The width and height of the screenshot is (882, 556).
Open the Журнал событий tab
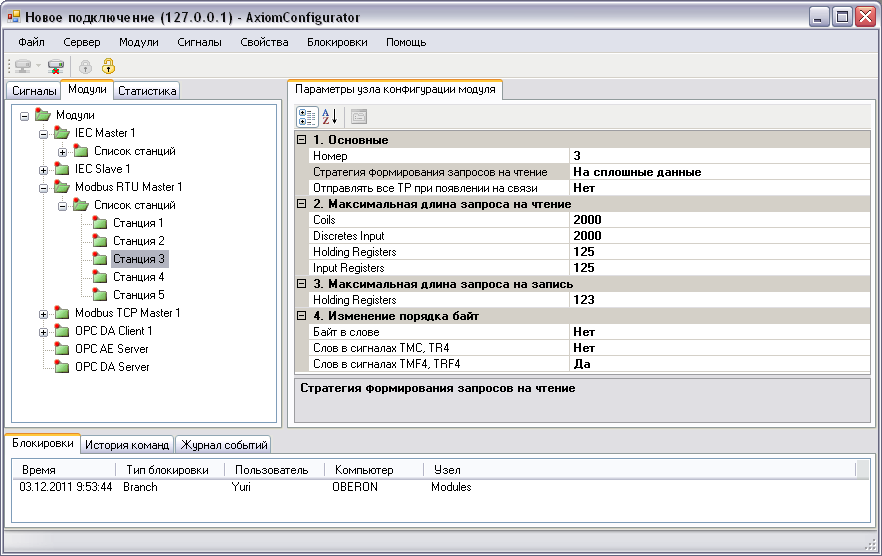coord(223,445)
